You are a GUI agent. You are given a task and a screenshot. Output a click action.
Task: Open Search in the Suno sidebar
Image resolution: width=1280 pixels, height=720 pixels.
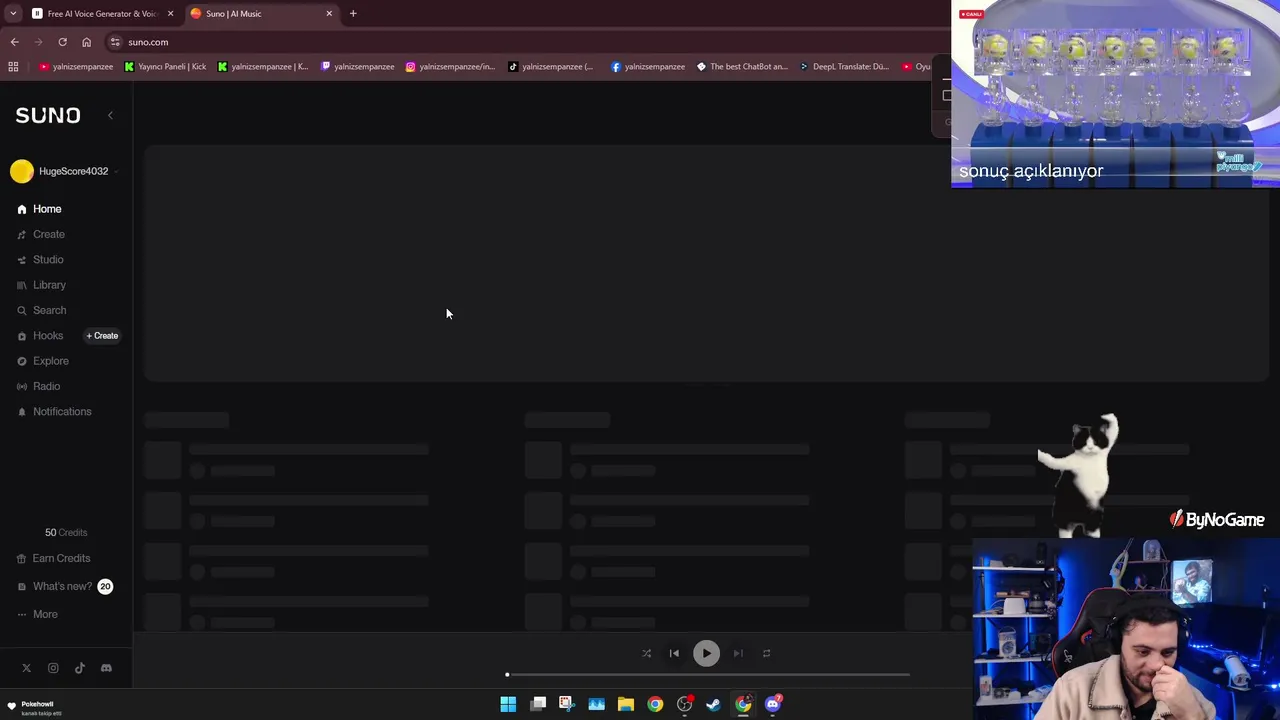(41, 310)
